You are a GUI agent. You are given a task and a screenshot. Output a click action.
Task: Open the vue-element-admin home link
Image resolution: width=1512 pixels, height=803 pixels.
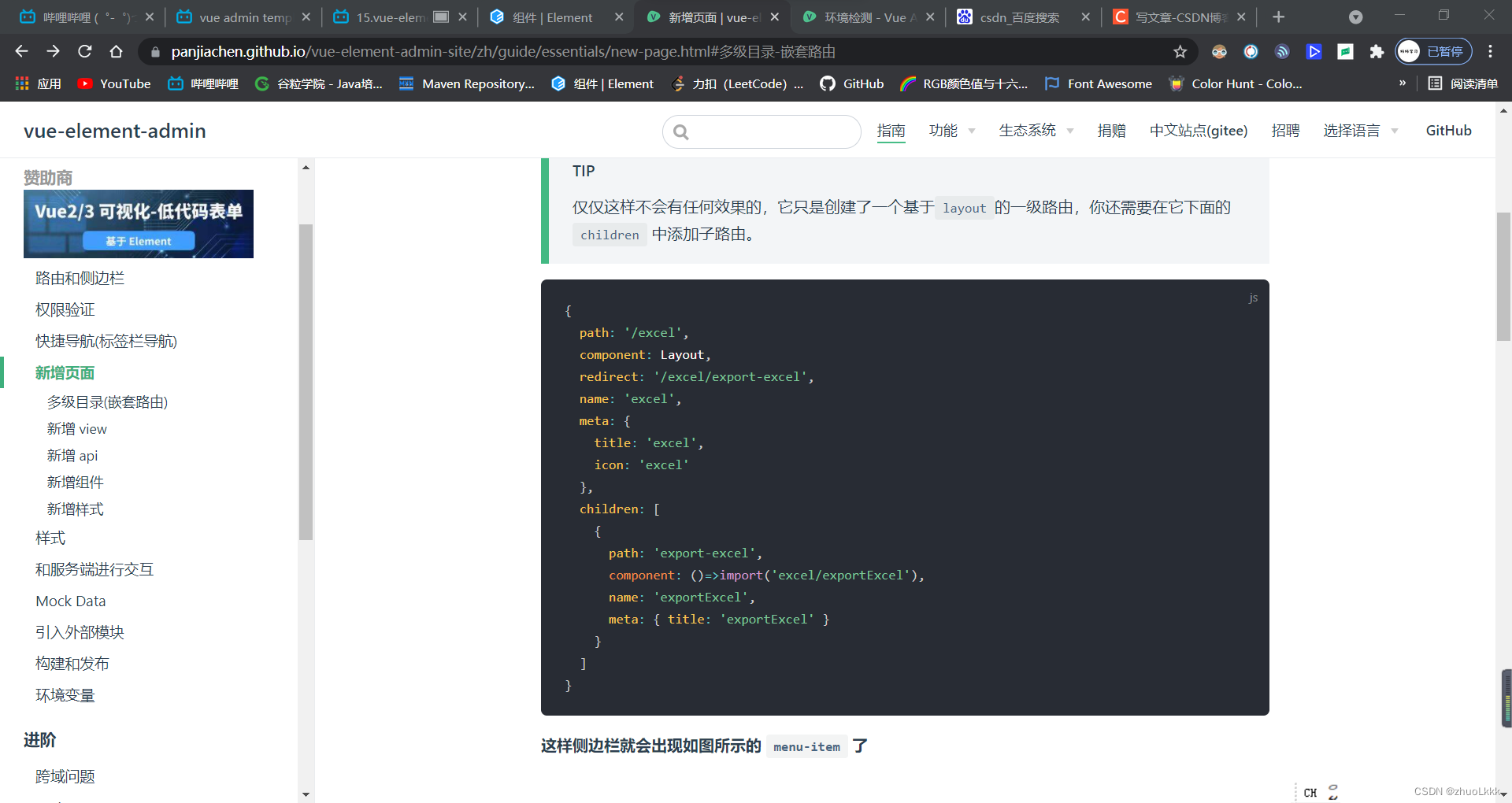115,131
